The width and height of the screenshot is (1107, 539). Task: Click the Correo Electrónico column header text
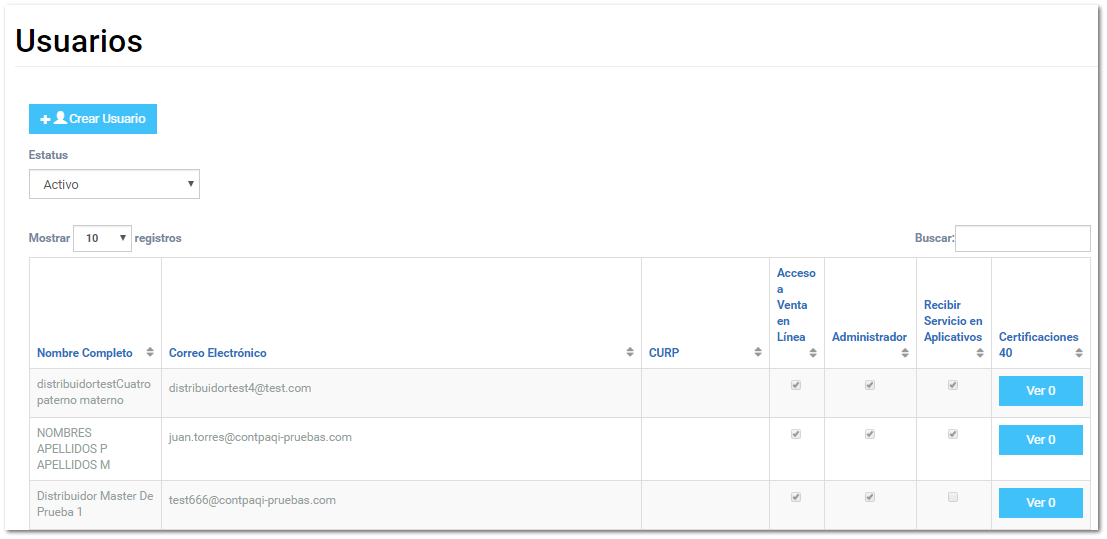pos(218,353)
